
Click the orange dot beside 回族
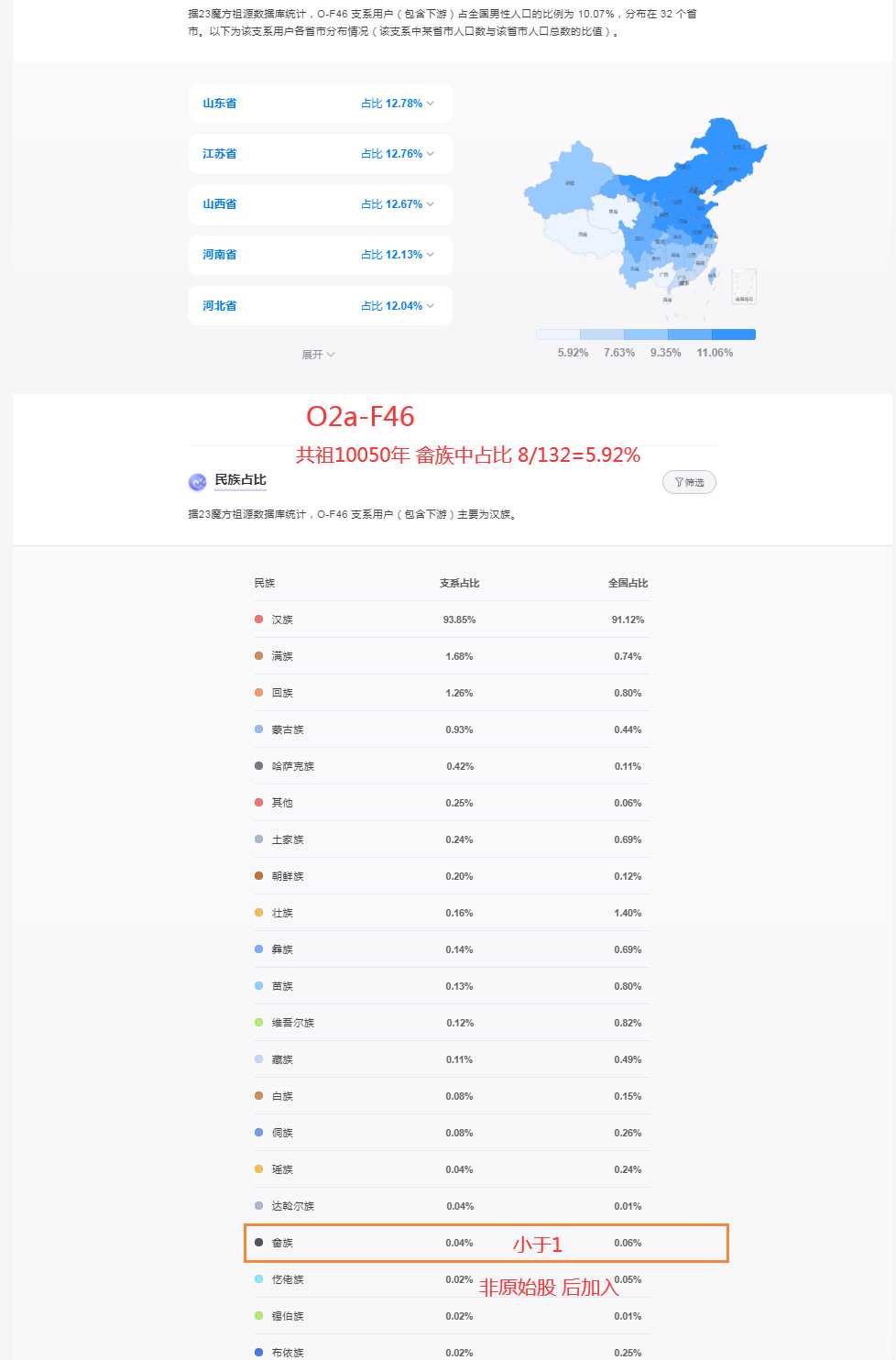258,693
